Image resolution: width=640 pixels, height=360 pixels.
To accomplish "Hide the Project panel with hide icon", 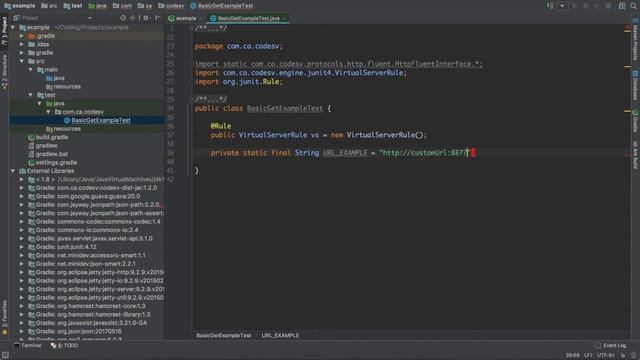I will (158, 18).
